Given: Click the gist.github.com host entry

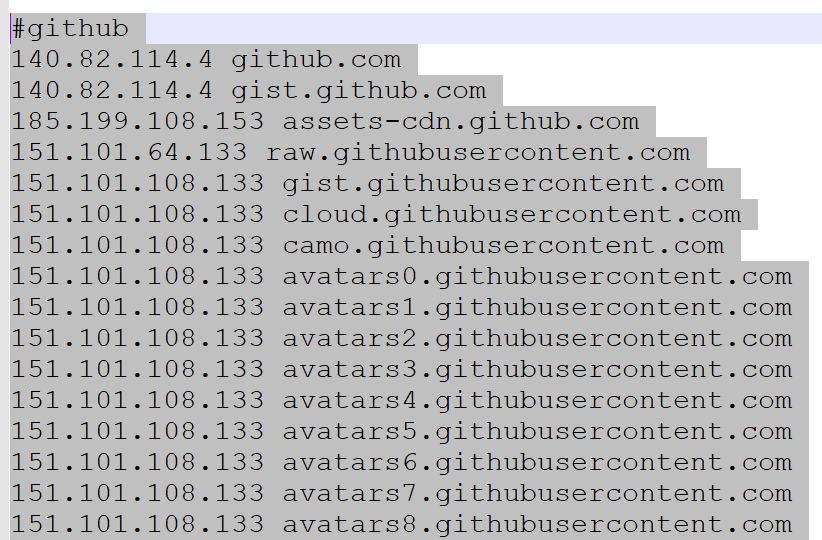Looking at the screenshot, I should click(x=359, y=91).
